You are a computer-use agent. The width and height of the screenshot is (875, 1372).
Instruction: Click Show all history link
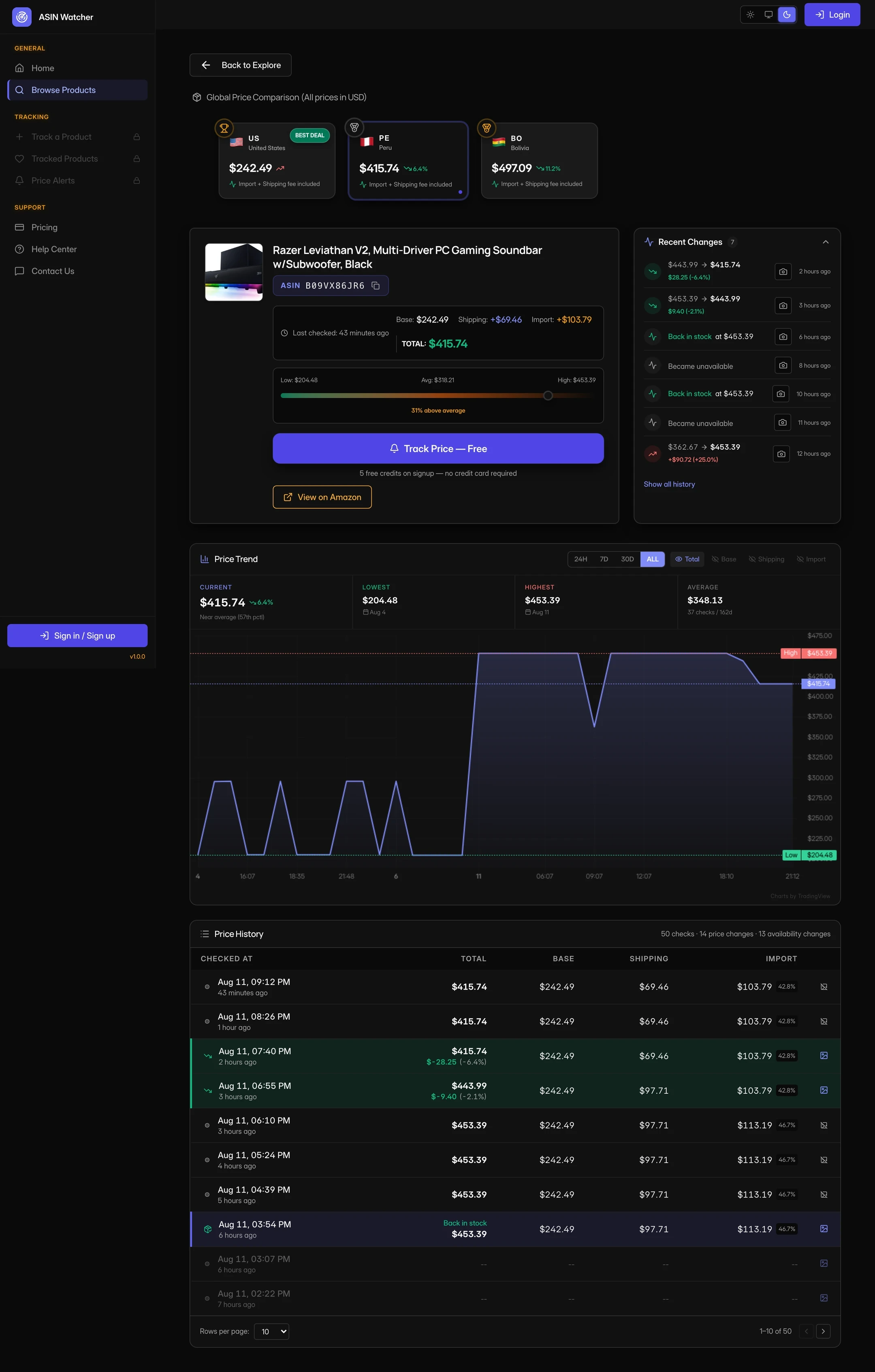[x=669, y=484]
